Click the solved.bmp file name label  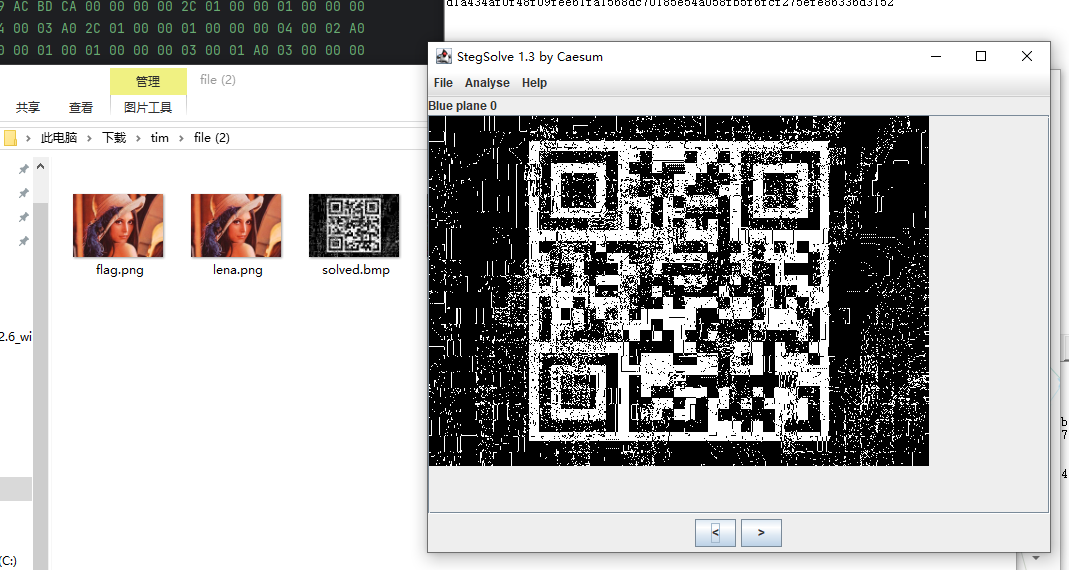pos(356,269)
